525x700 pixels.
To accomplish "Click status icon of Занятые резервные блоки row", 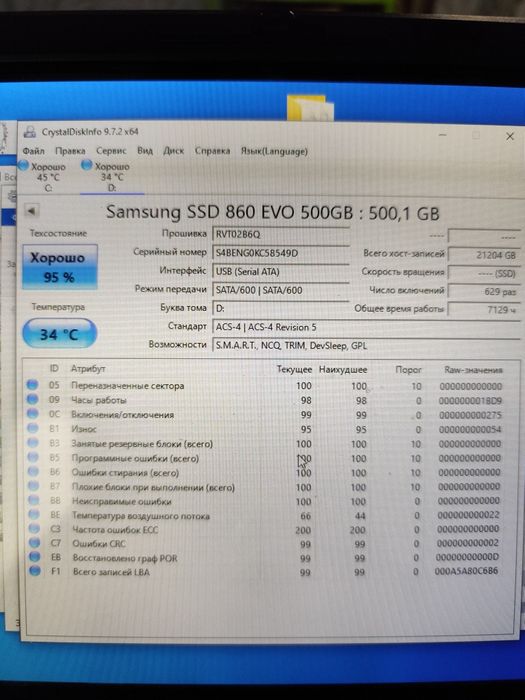I will point(33,442).
